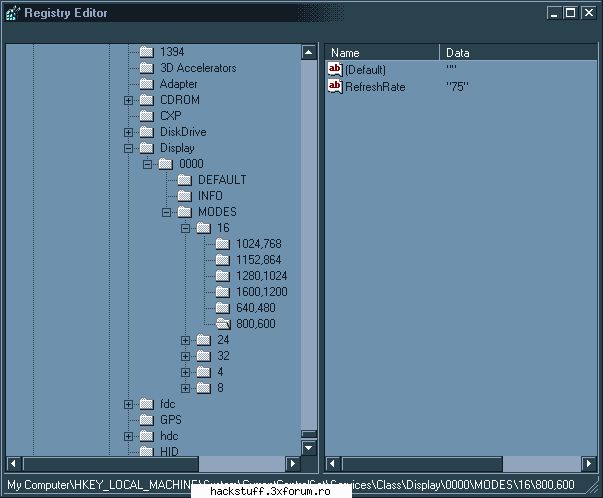Collapse the 16 key

point(185,228)
